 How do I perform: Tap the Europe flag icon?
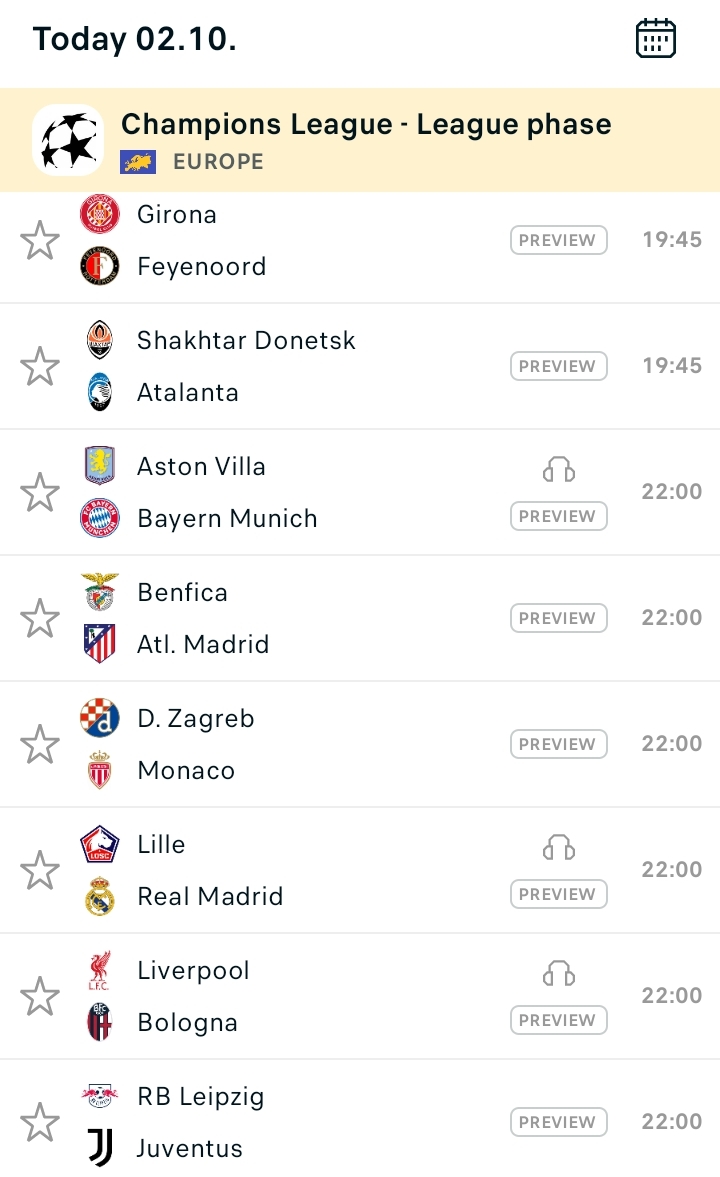tap(138, 161)
